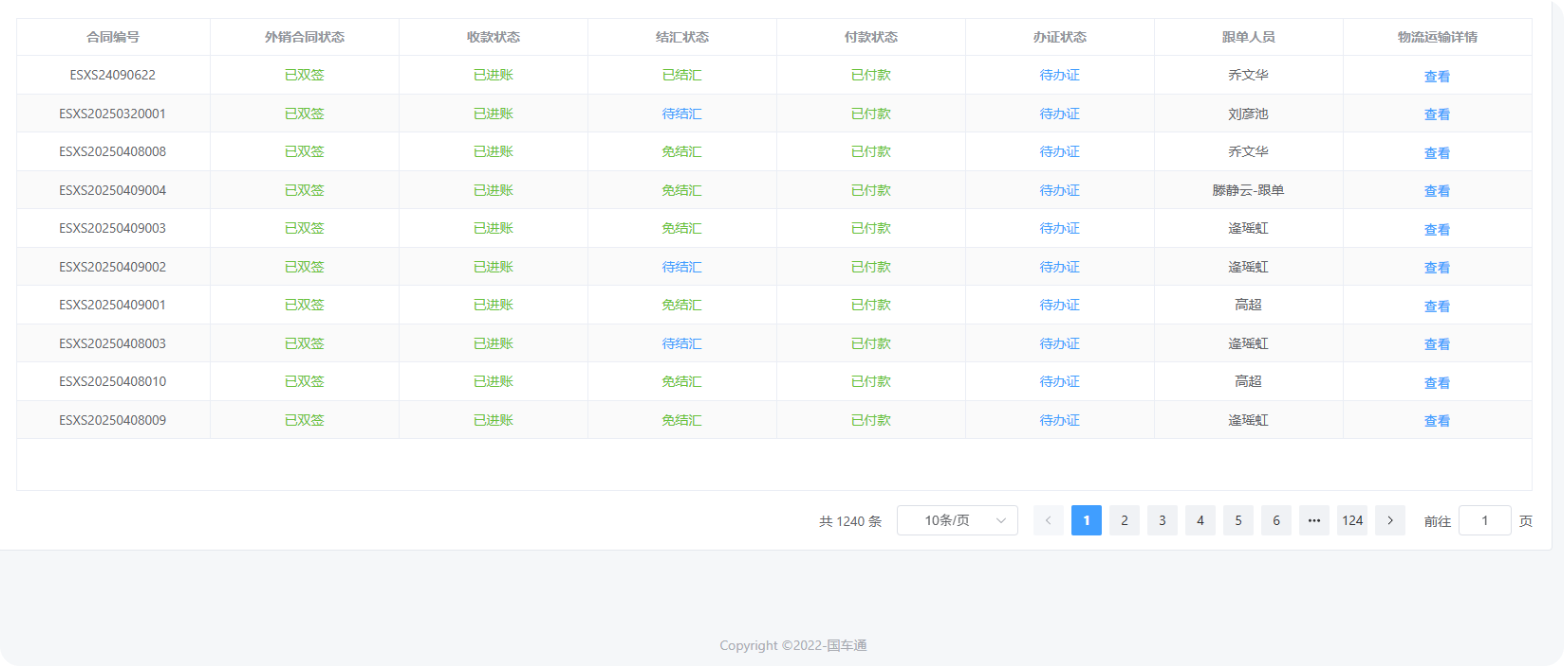This screenshot has width=1564, height=666.
Task: Focus the 前往 page number input field
Action: tap(1484, 520)
